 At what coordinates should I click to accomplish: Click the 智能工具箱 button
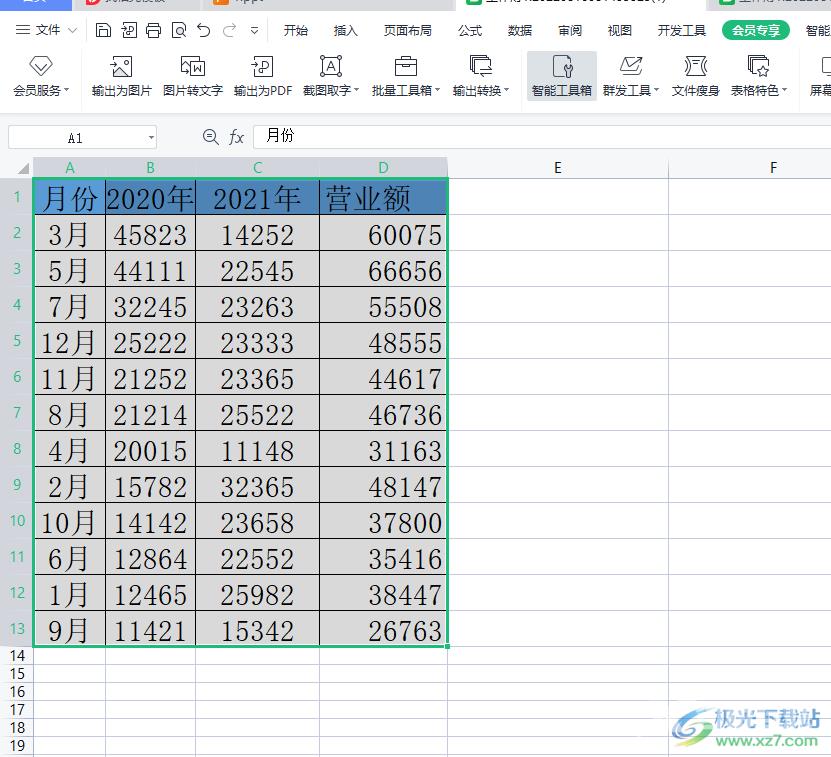pos(562,76)
